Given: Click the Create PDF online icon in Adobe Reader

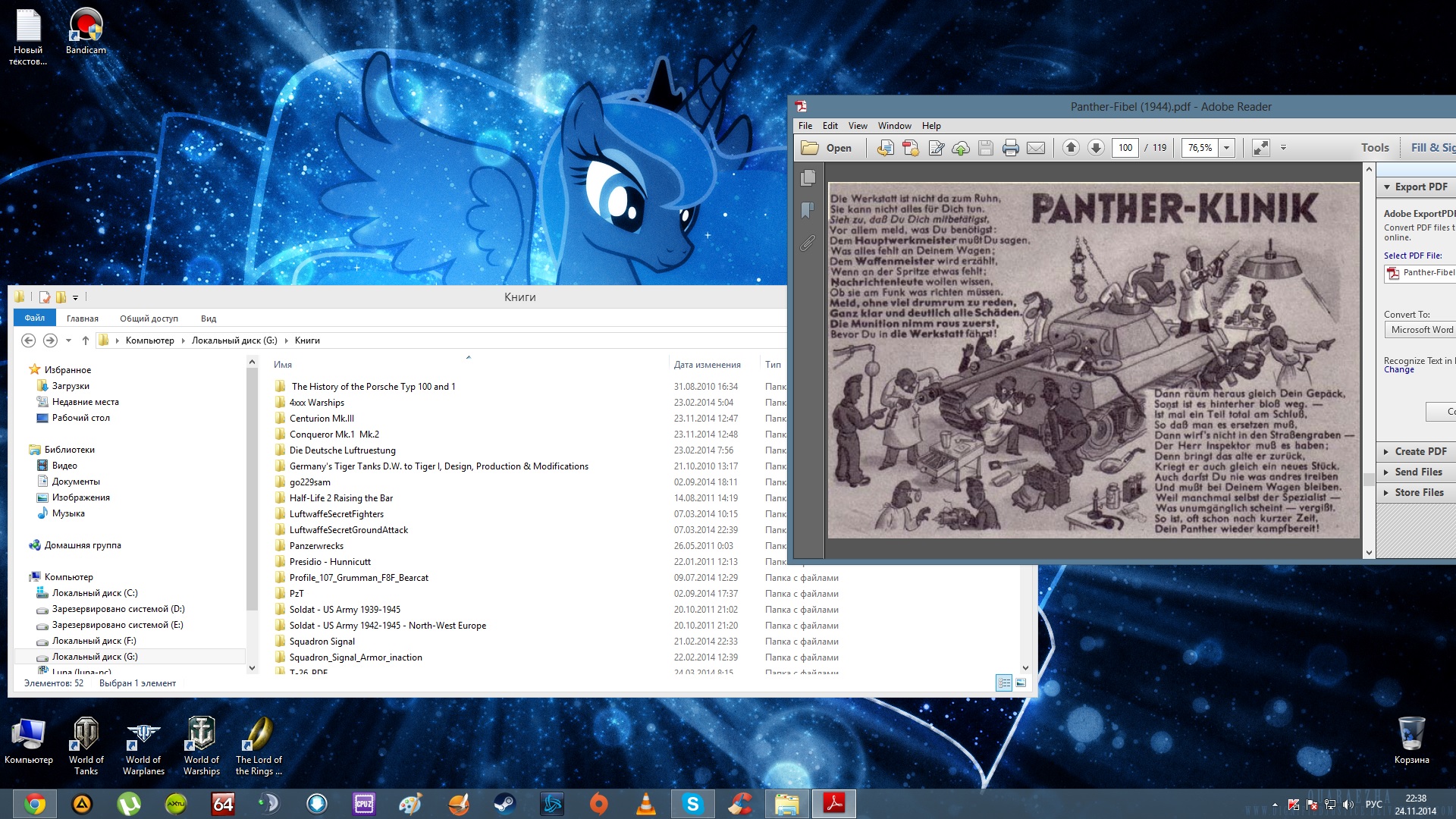Looking at the screenshot, I should tap(885, 148).
